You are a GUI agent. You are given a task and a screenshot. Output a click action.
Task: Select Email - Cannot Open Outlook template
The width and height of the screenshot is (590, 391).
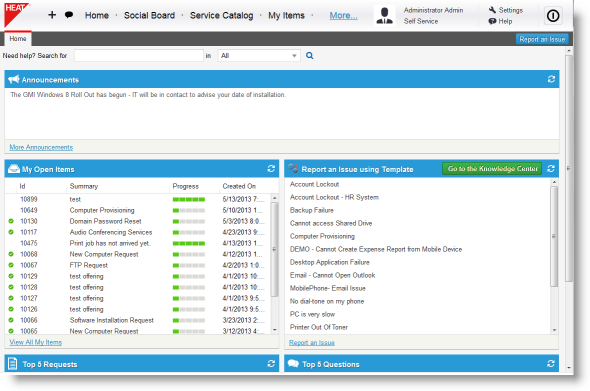click(x=332, y=275)
